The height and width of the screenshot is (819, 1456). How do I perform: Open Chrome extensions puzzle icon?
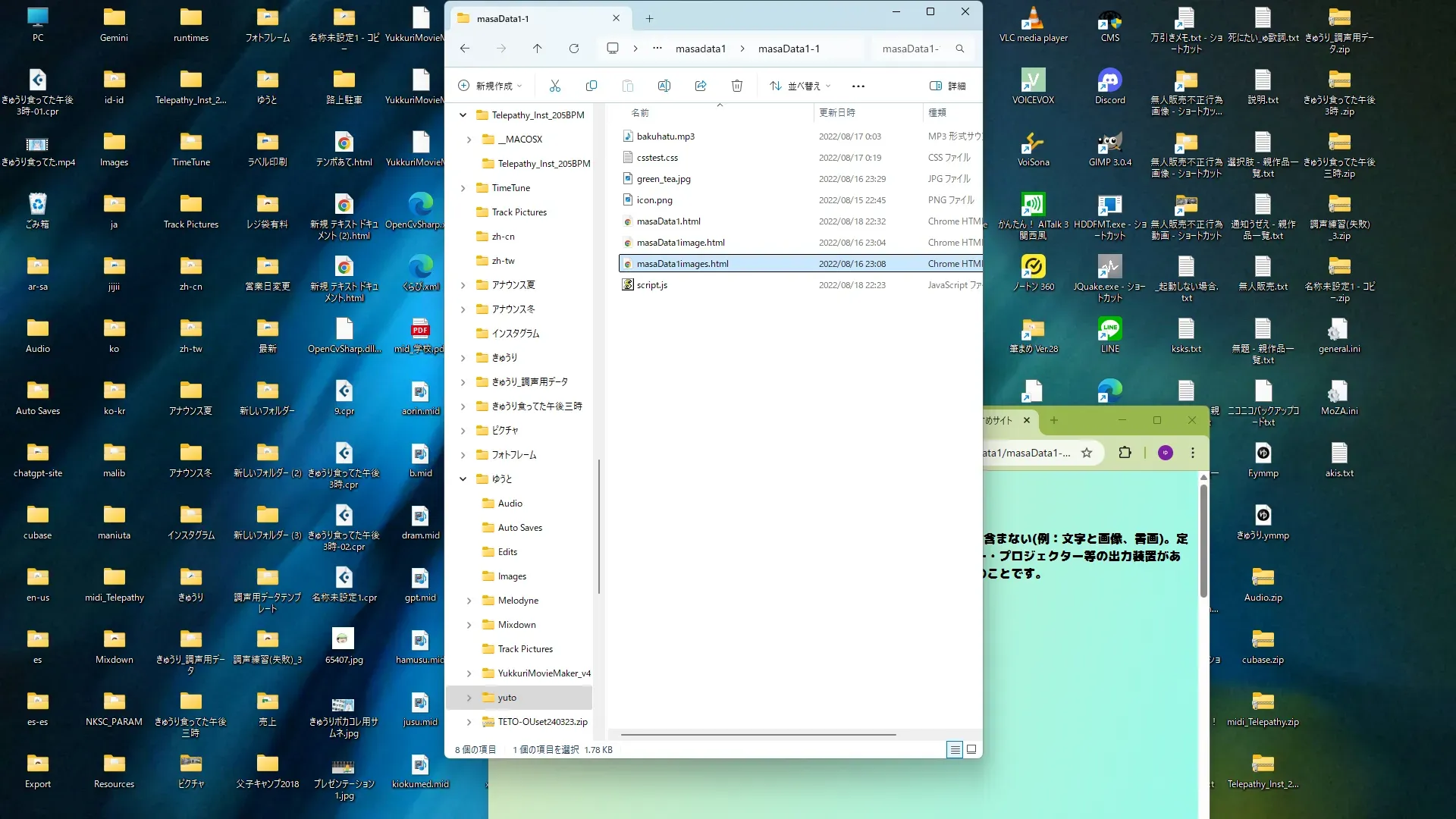coord(1125,453)
